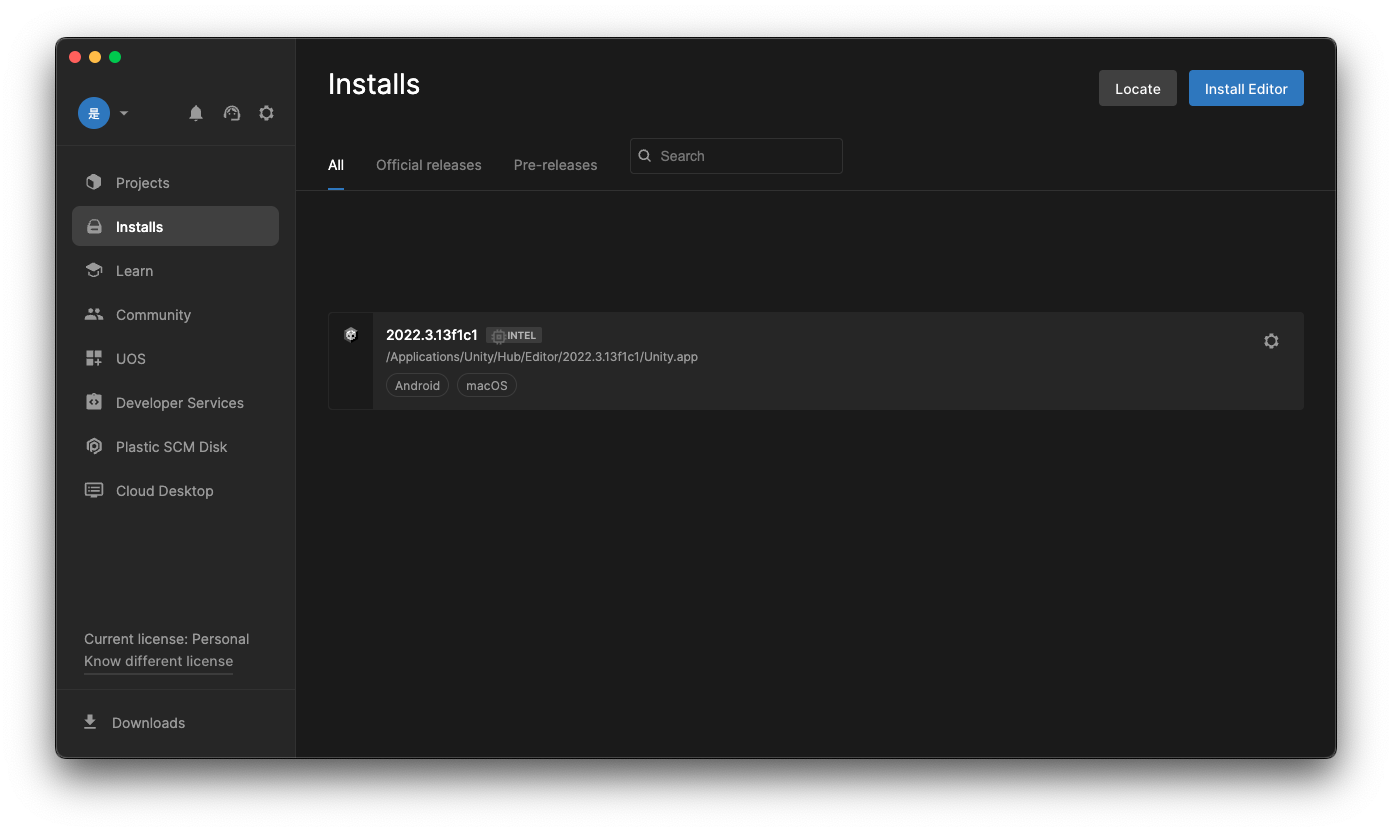Open the Learn section
Viewport: 1392px width, 832px height.
pyautogui.click(x=175, y=271)
